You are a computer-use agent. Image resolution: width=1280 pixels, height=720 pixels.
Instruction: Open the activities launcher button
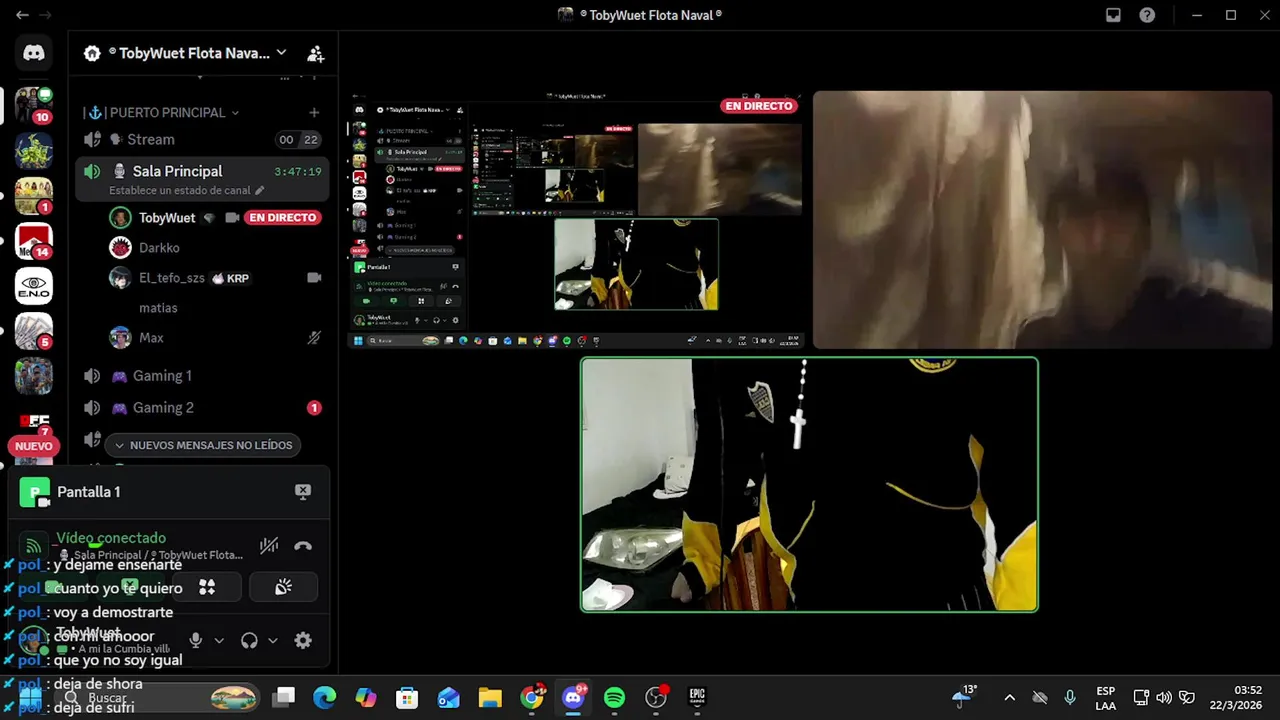(x=207, y=588)
